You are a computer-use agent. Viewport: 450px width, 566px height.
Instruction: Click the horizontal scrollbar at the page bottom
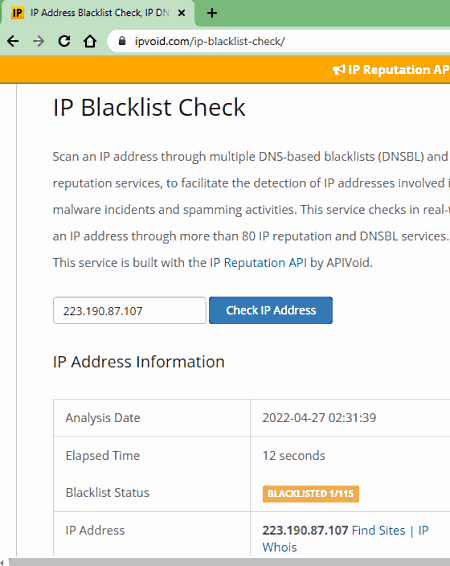[230, 562]
